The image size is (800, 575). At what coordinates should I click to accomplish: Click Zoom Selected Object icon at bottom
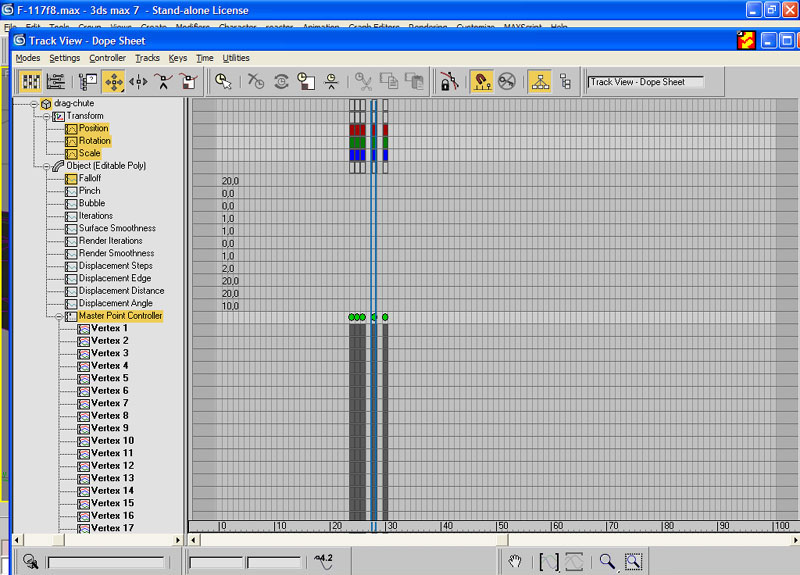[31, 562]
